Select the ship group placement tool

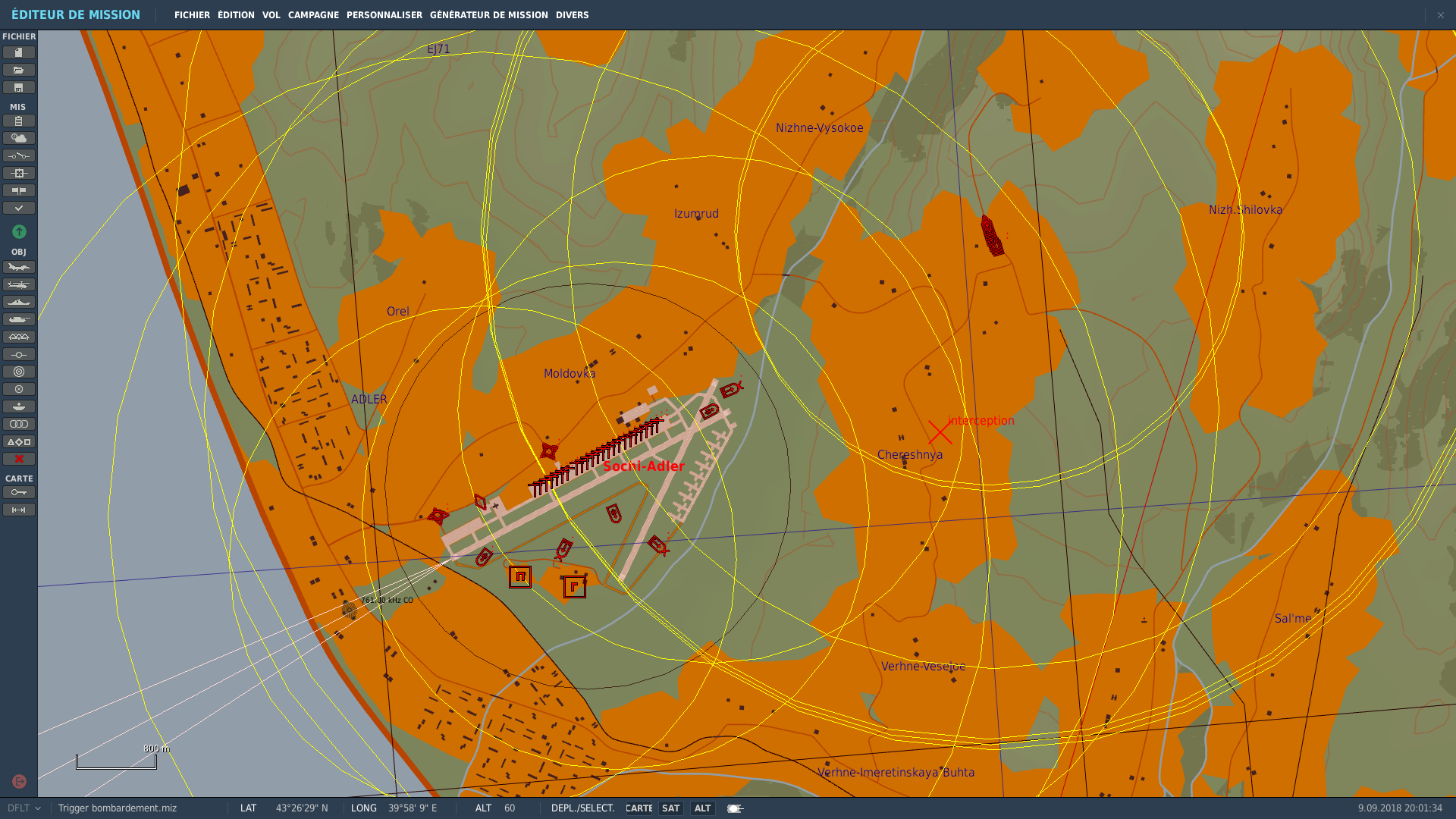pyautogui.click(x=19, y=302)
